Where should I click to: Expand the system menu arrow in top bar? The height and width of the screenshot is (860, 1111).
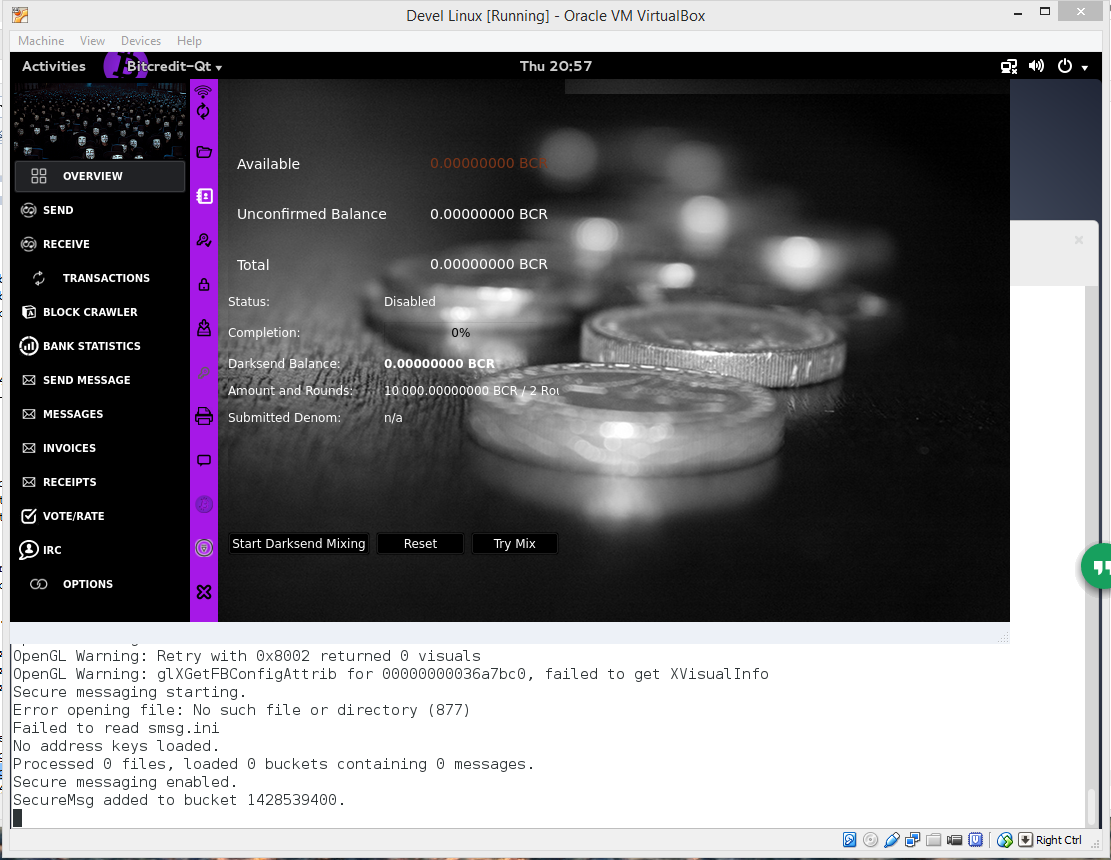click(x=1085, y=68)
